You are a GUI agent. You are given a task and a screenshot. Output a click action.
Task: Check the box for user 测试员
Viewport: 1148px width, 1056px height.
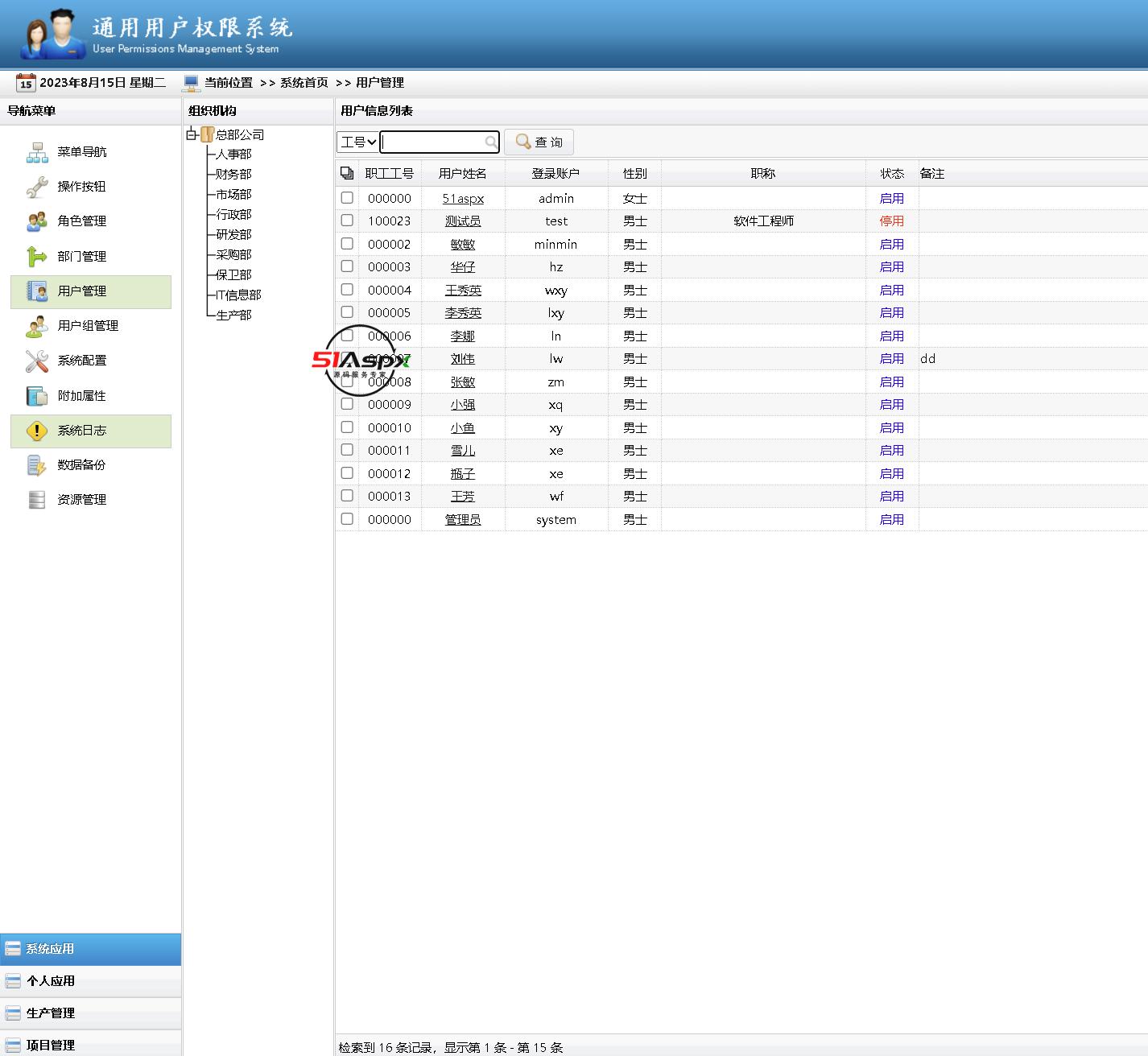[347, 221]
